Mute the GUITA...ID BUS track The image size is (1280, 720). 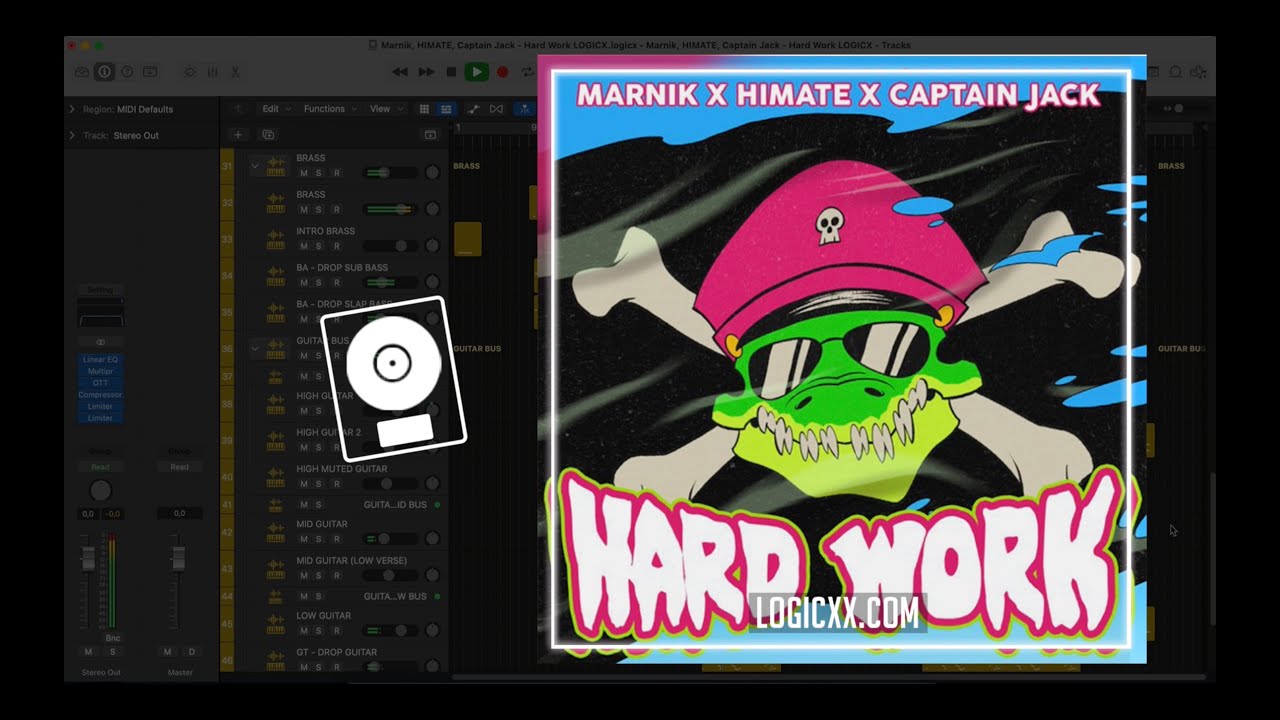click(x=304, y=505)
